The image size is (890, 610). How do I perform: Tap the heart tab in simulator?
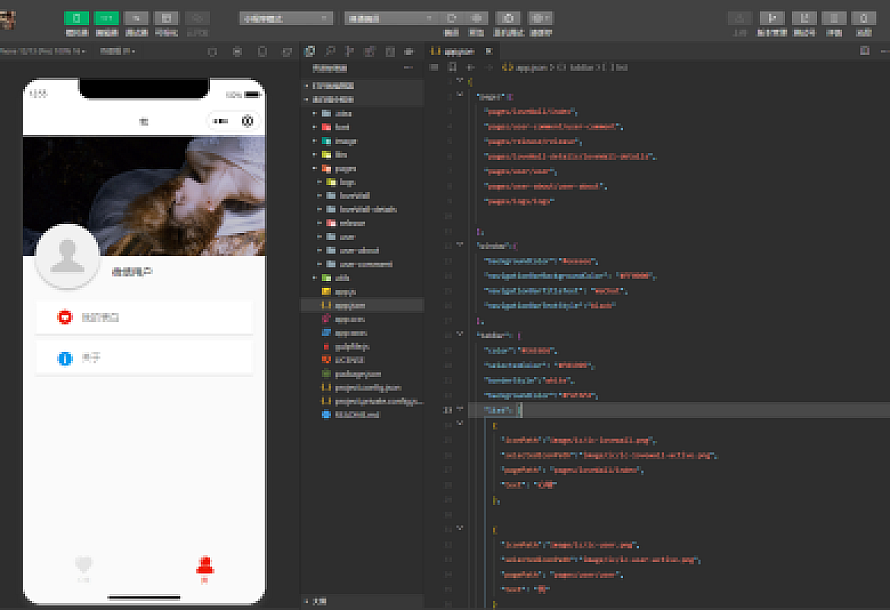(x=84, y=567)
